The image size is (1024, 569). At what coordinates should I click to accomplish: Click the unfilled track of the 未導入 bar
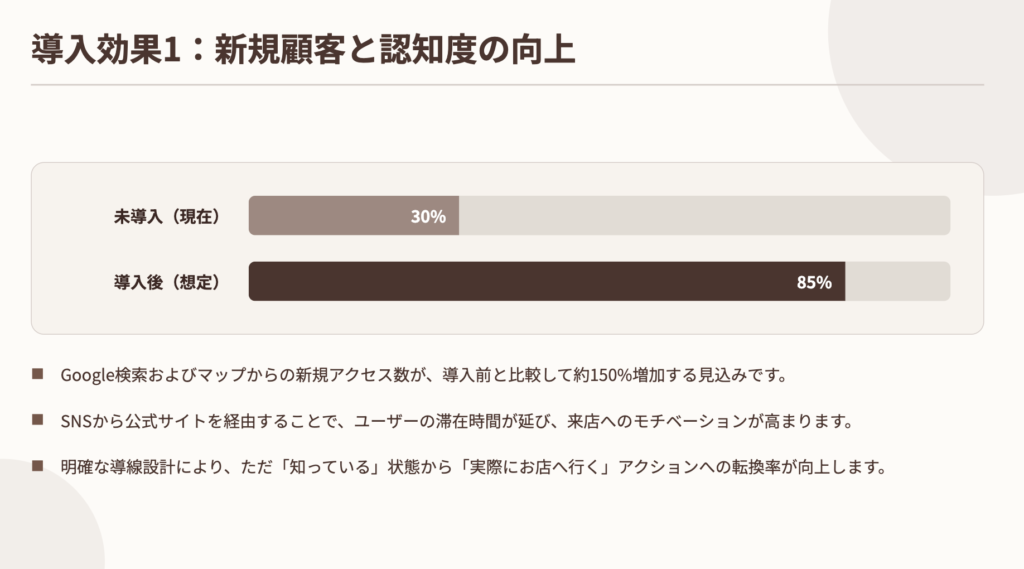coord(700,216)
